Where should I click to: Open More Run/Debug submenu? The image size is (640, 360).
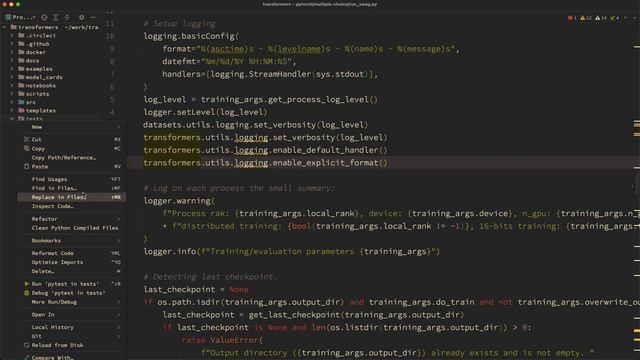tap(71, 302)
